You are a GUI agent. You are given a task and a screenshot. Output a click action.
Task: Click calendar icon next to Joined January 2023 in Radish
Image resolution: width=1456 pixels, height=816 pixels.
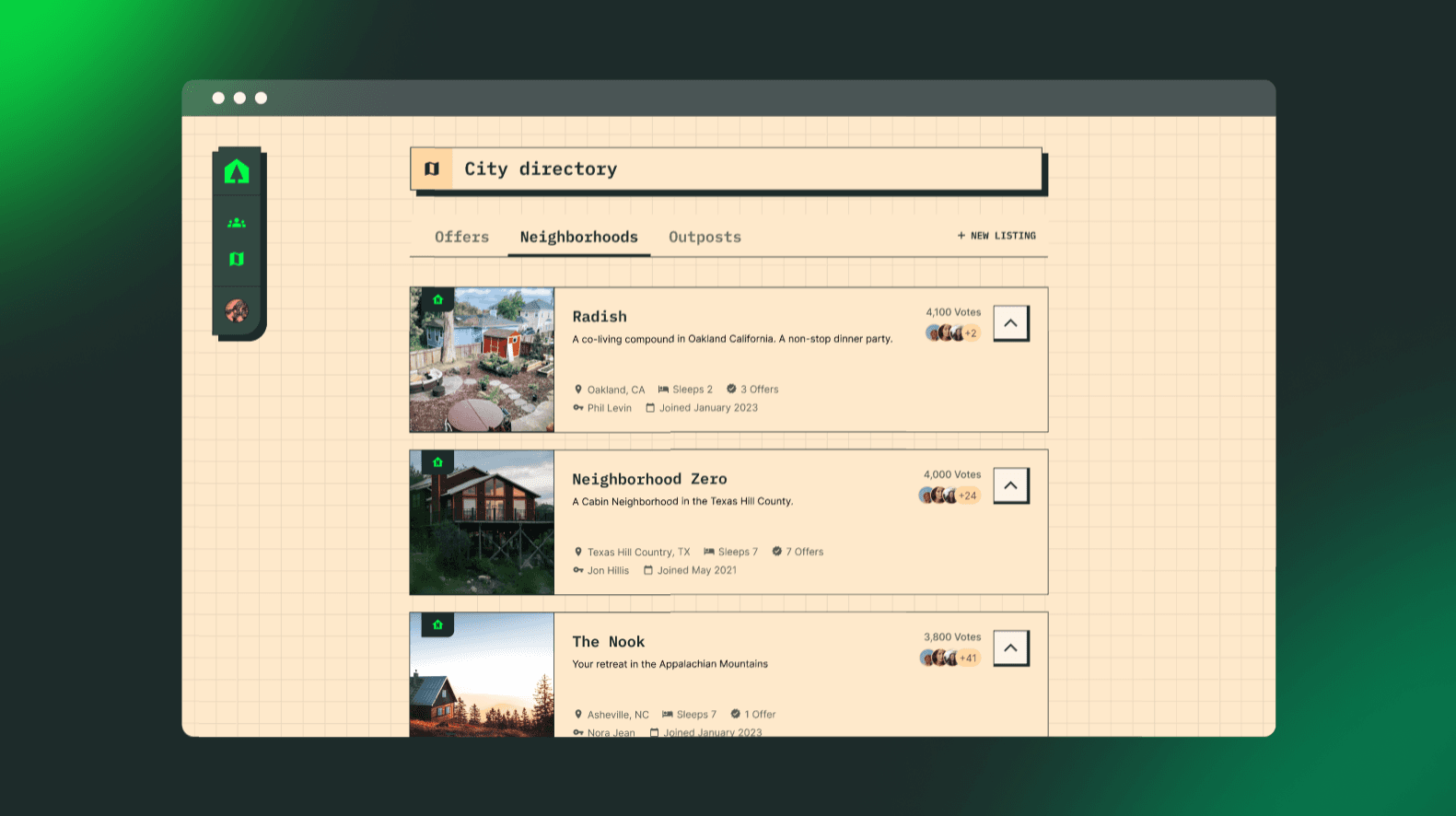tap(650, 408)
